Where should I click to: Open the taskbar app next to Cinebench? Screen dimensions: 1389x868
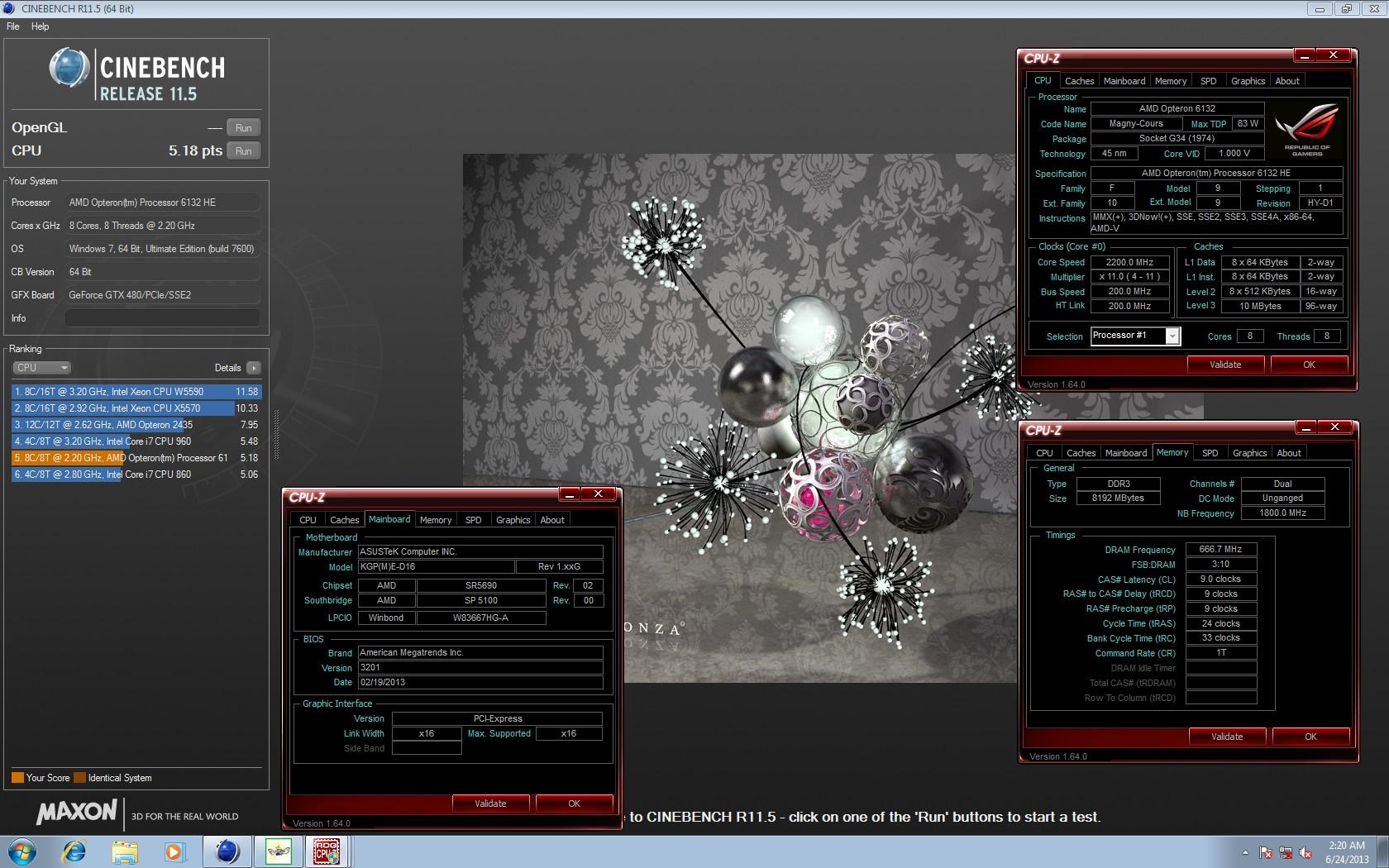point(278,851)
